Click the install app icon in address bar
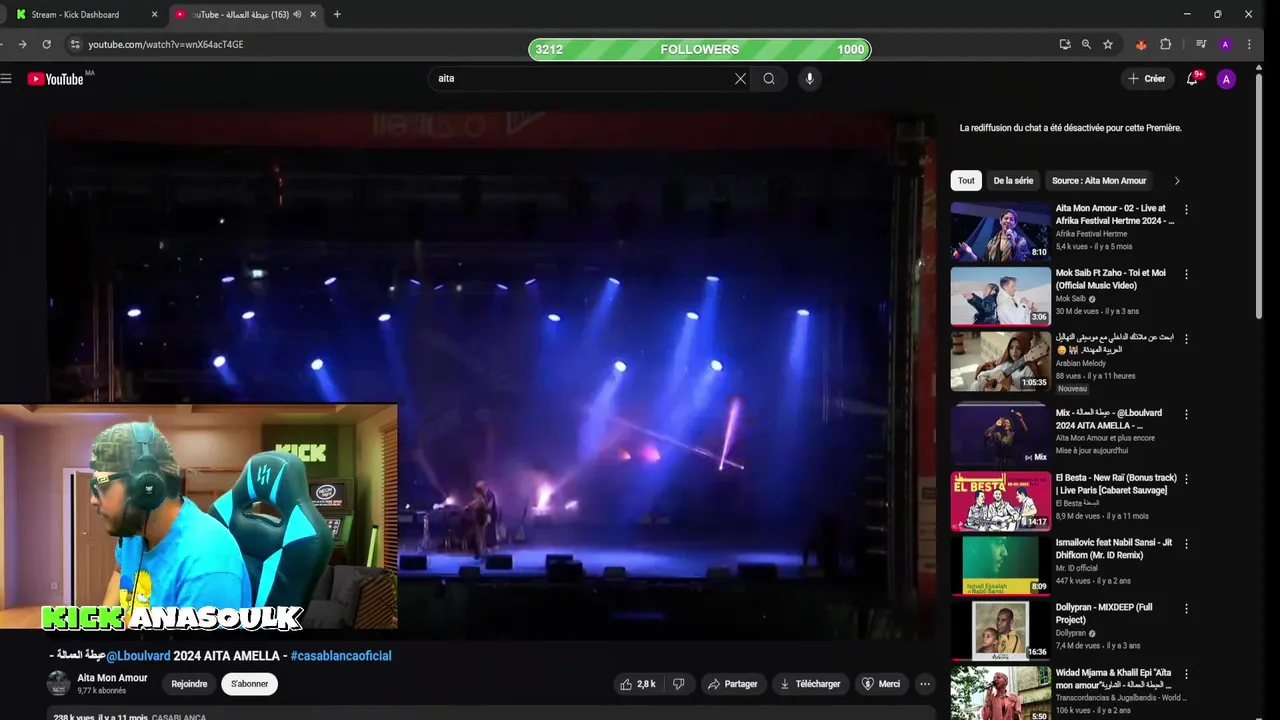Viewport: 1280px width, 720px height. [1065, 45]
